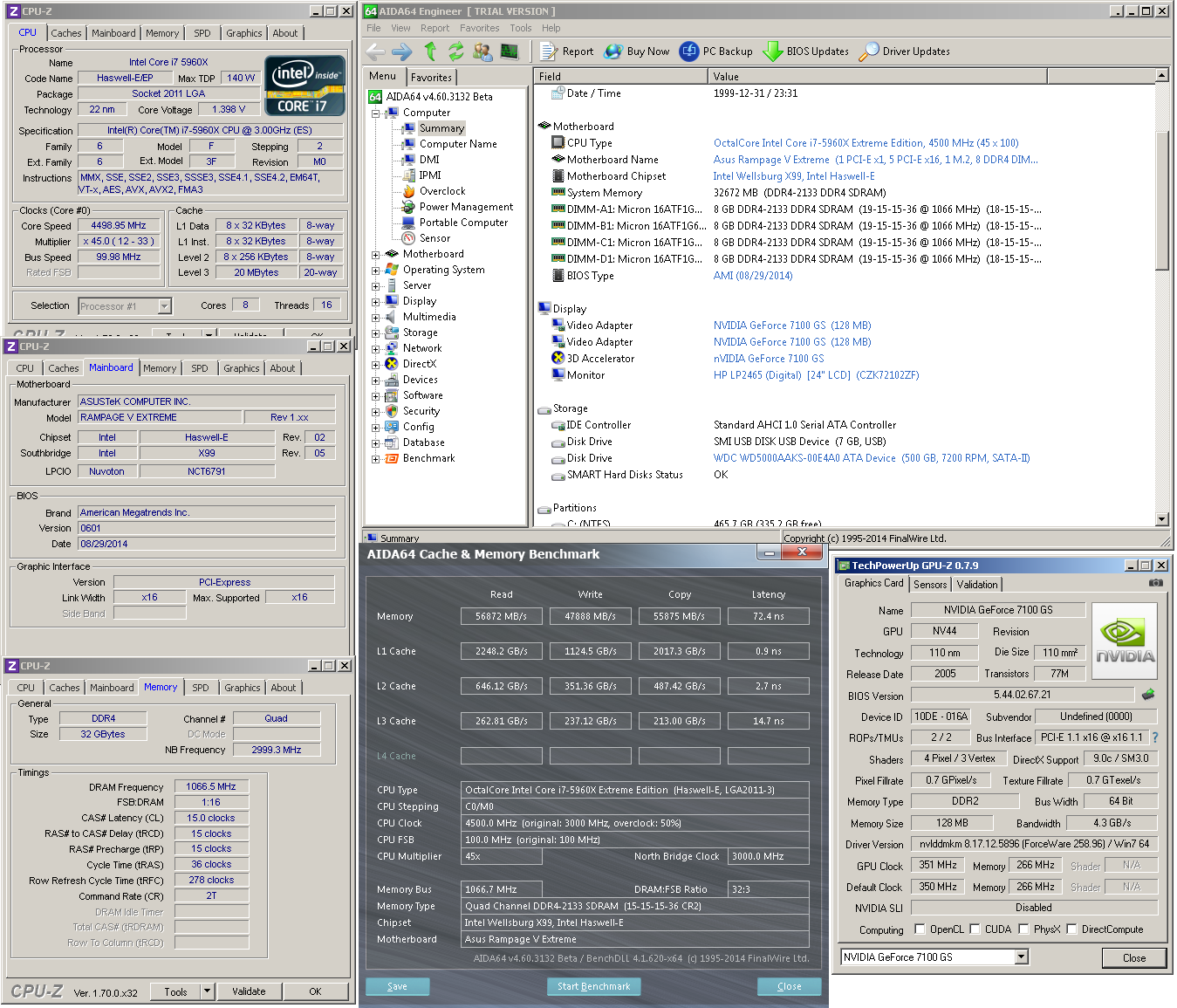Screen dimensions: 1177x1008
Task: Click the BIOS Version field in GPU-Z
Action: click(1022, 695)
